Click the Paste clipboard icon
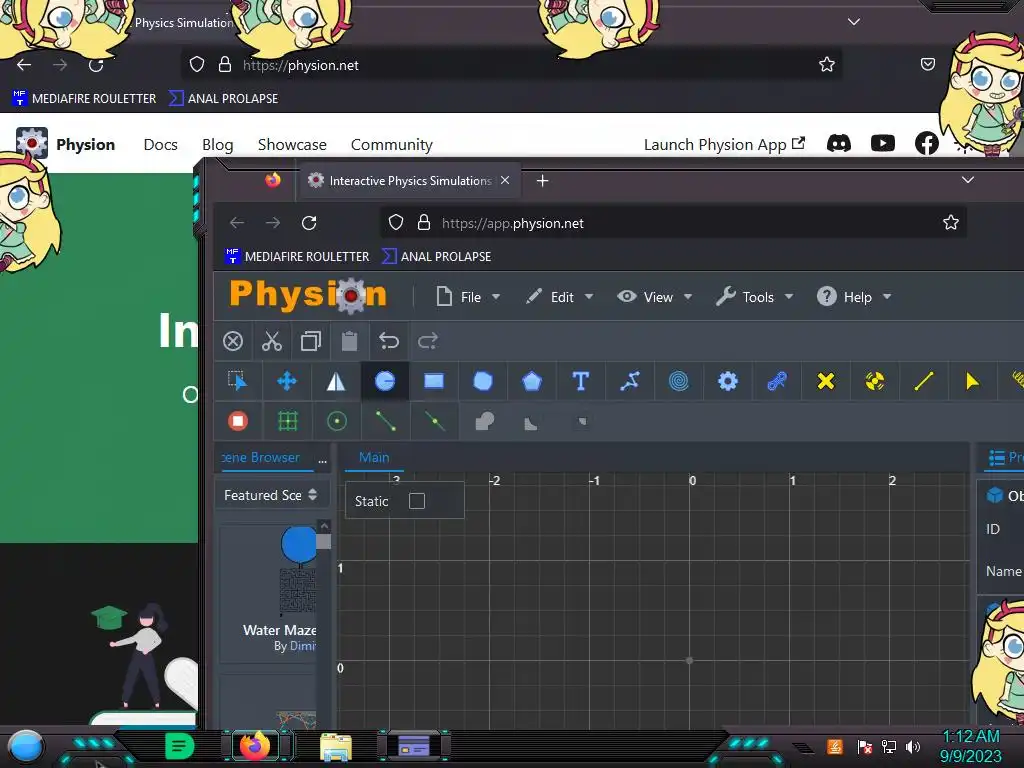The width and height of the screenshot is (1024, 768). click(349, 341)
